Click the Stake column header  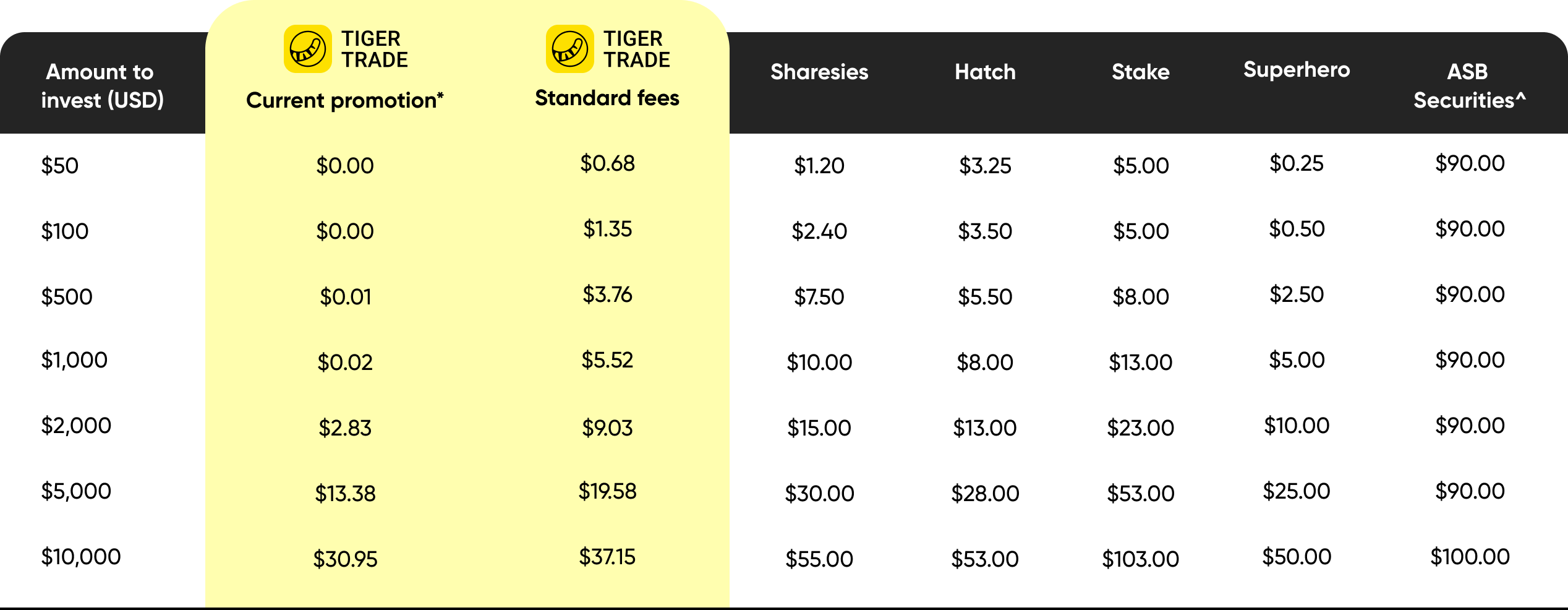pyautogui.click(x=1141, y=72)
